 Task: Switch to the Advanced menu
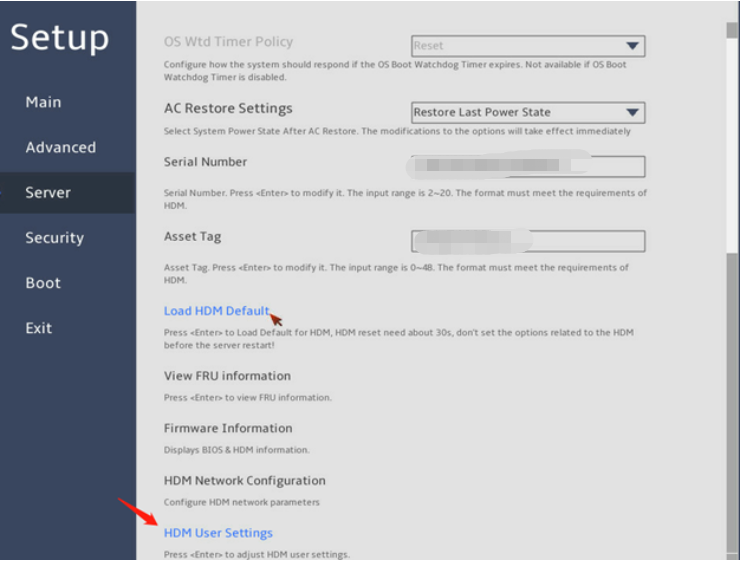[60, 147]
